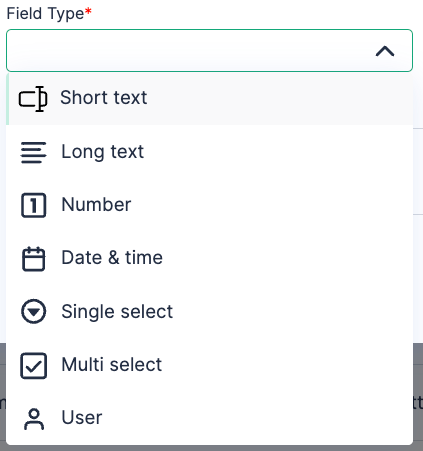Select the Long text option label
423x451 pixels.
(103, 152)
